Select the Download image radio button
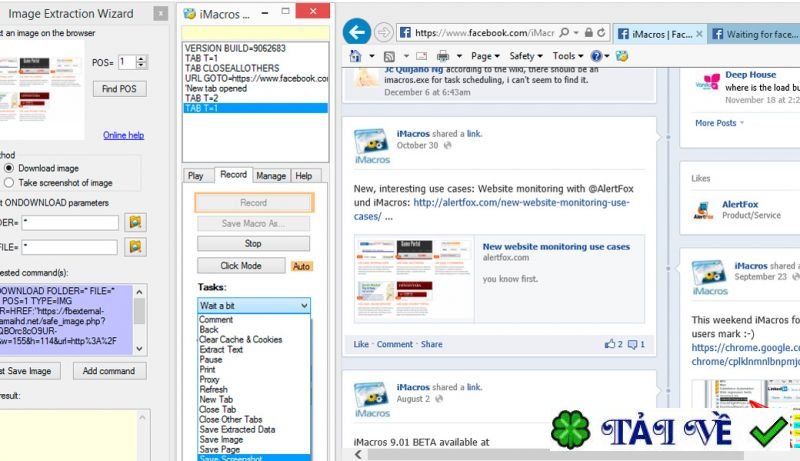 [x=9, y=168]
